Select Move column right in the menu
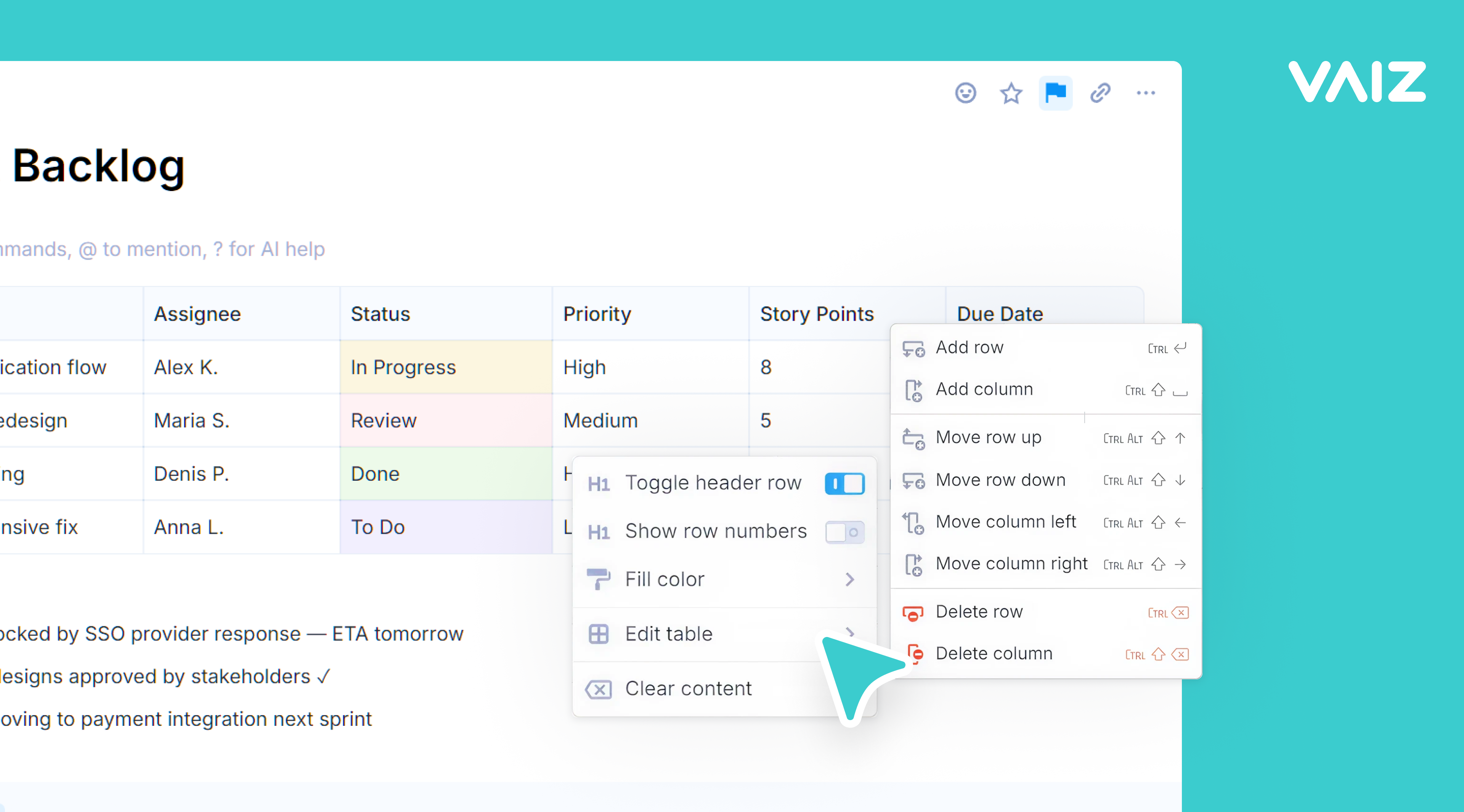 [1011, 564]
